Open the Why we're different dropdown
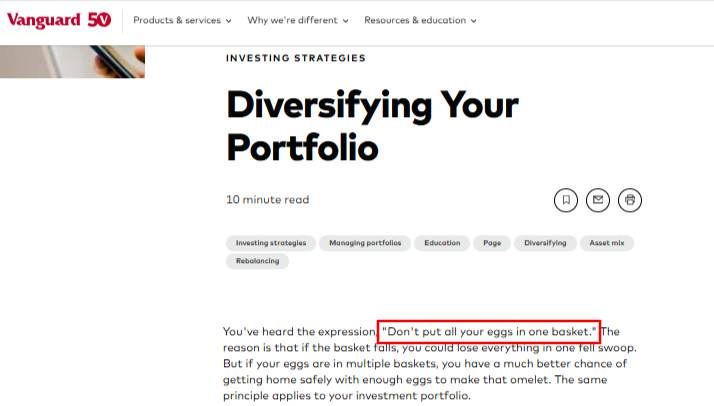 pos(298,20)
